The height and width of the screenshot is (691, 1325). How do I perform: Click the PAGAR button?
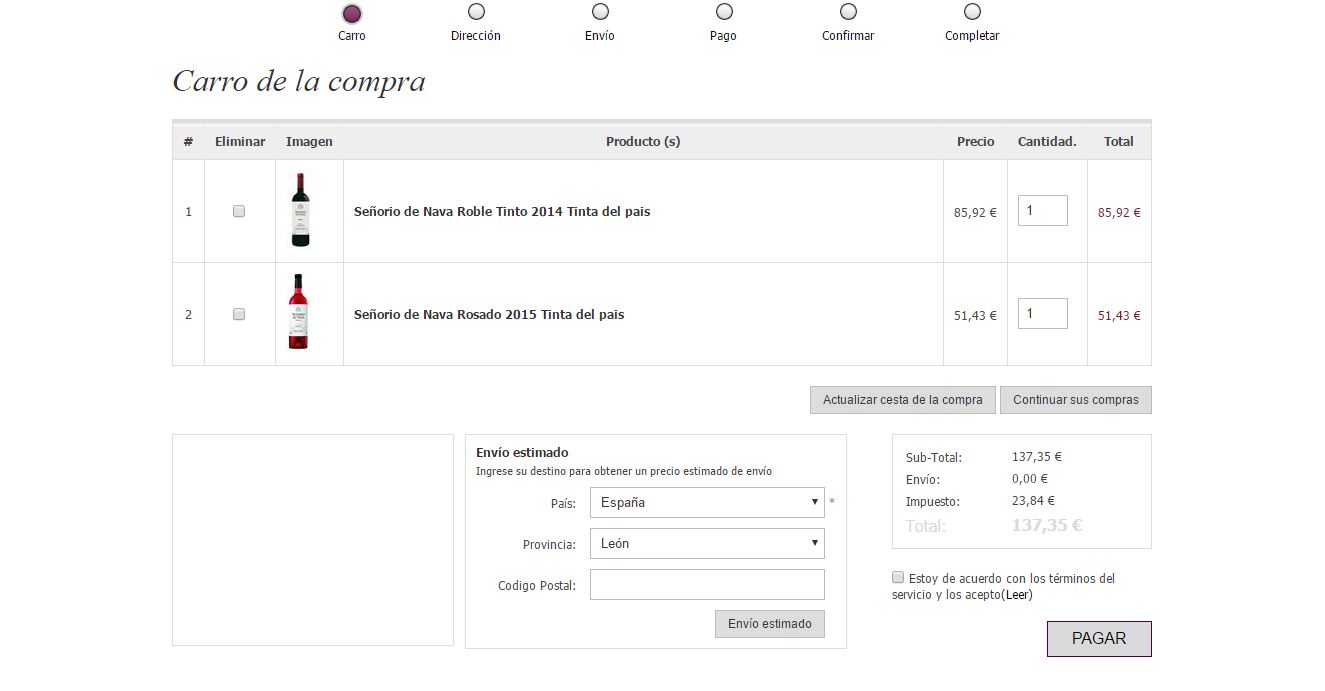(x=1099, y=639)
